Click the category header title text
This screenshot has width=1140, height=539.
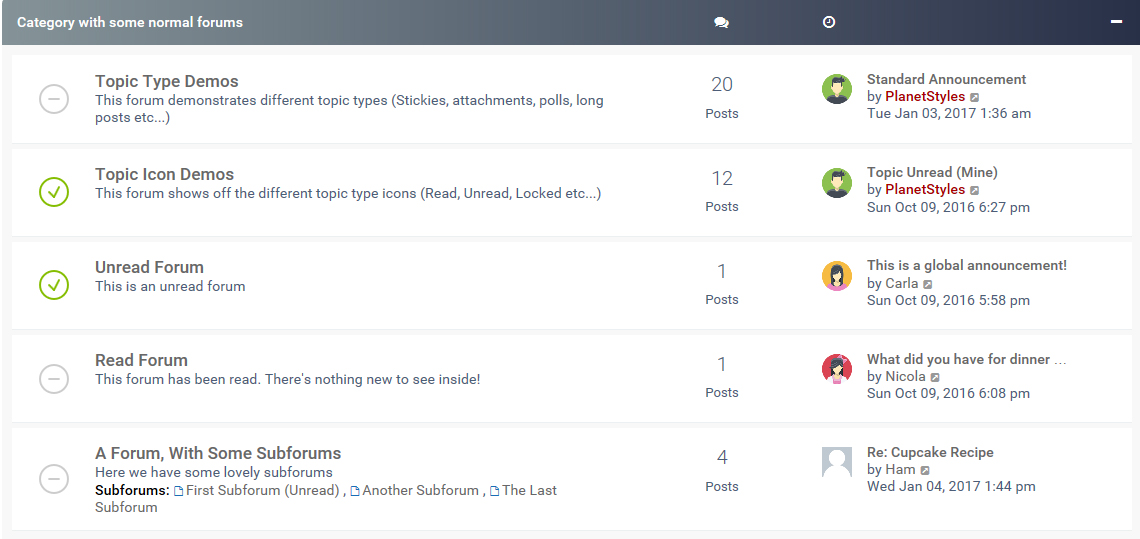tap(130, 22)
